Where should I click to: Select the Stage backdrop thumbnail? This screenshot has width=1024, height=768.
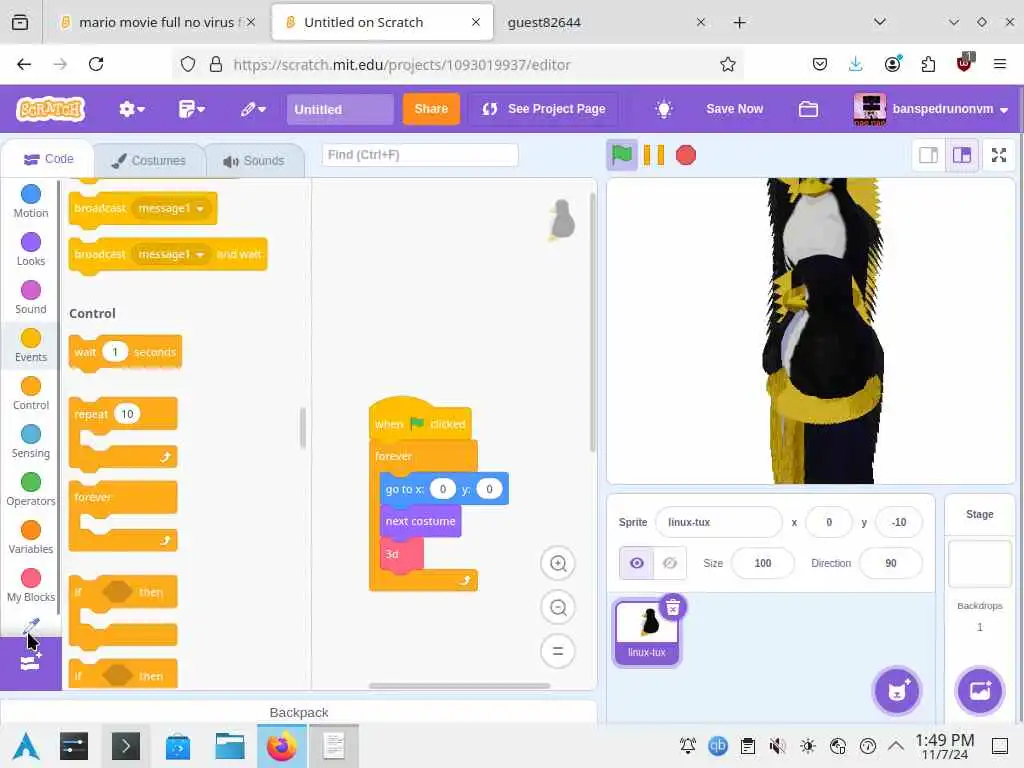(x=980, y=564)
